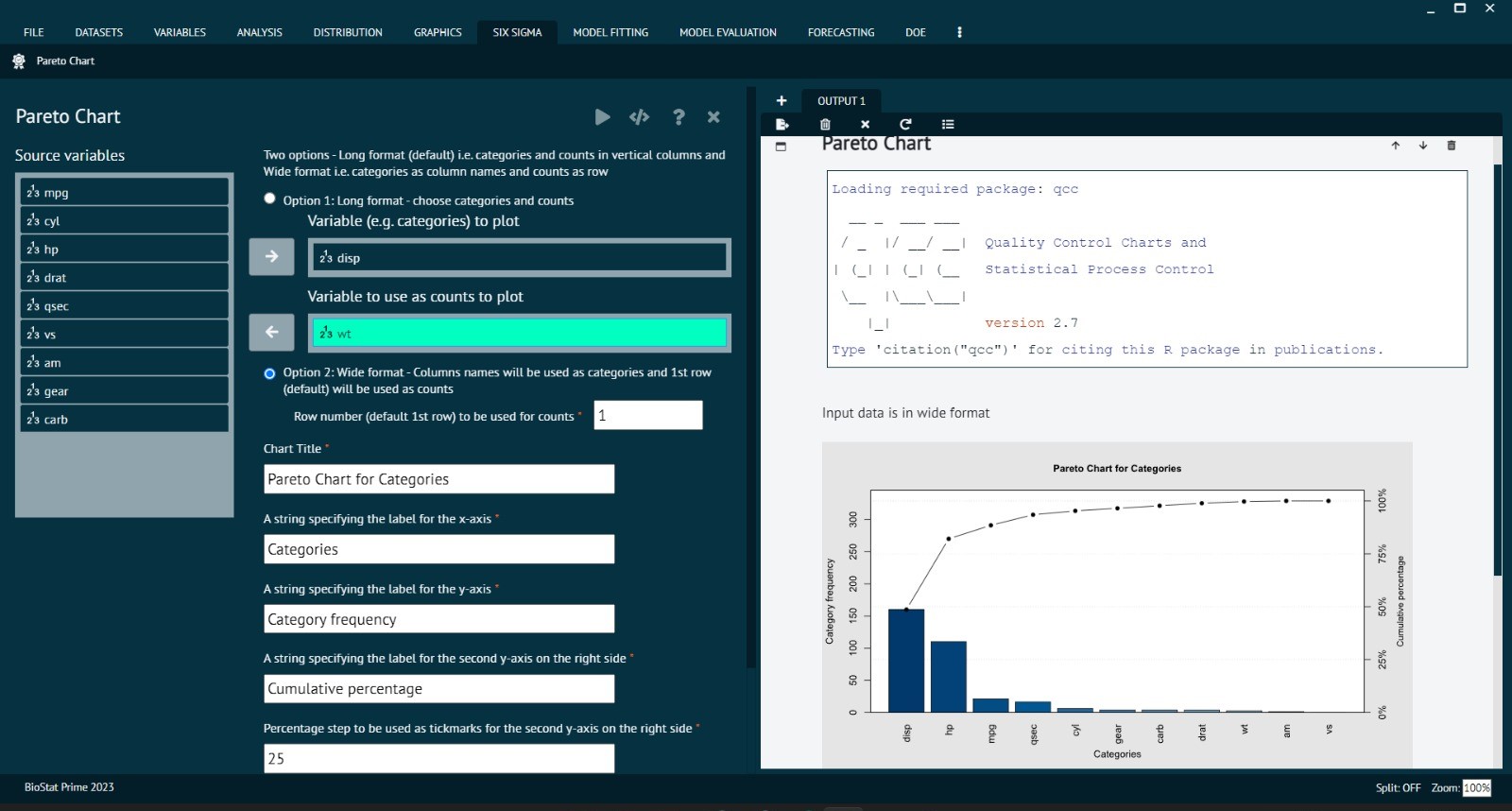This screenshot has width=1512, height=811.
Task: Delete the Pareto Chart output block
Action: click(1452, 146)
